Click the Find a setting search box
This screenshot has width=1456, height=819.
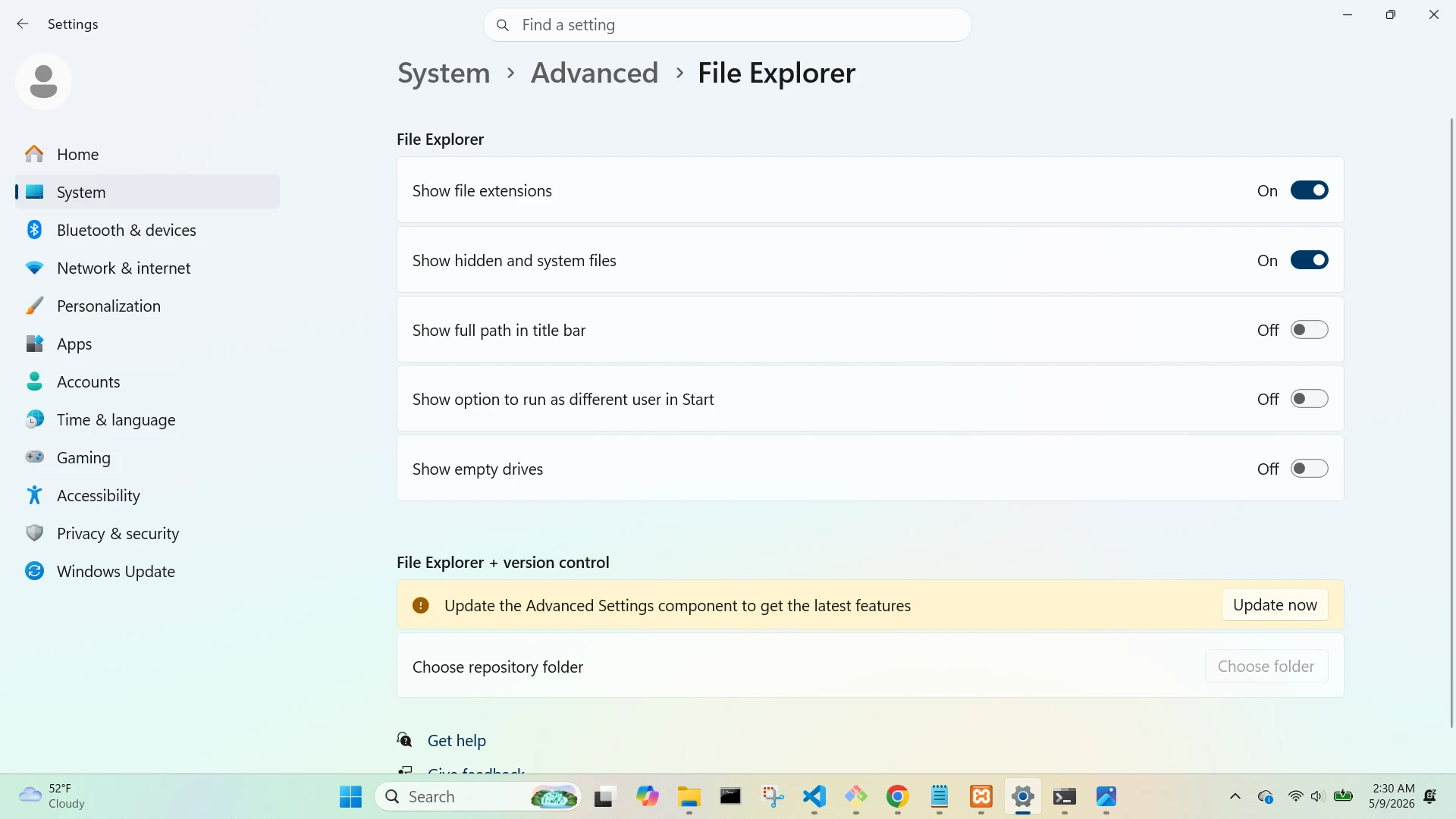(x=727, y=25)
